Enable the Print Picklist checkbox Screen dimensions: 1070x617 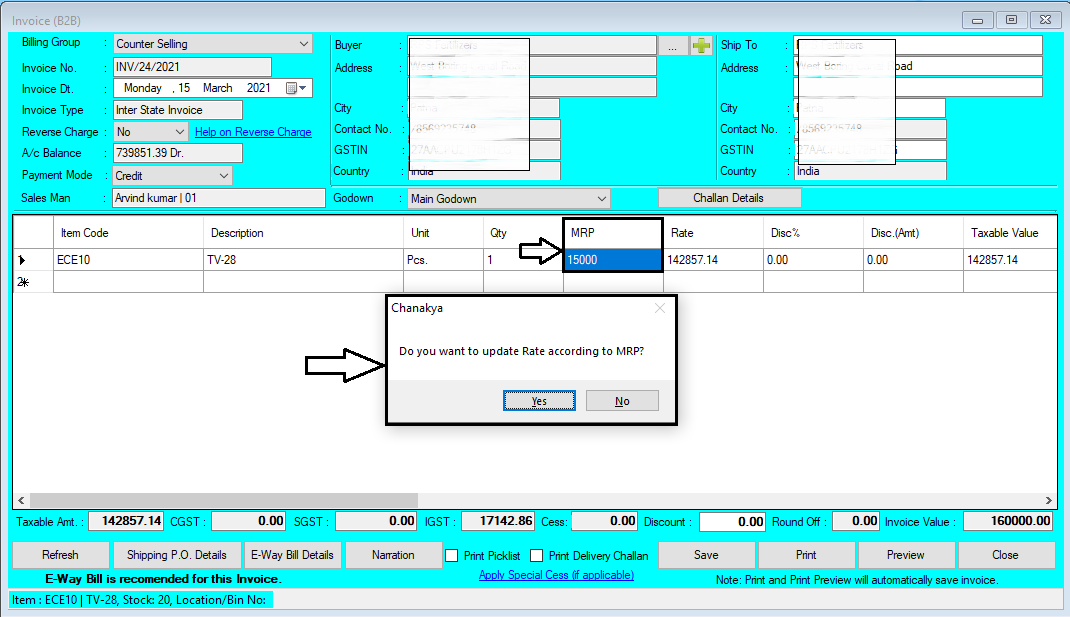click(451, 555)
